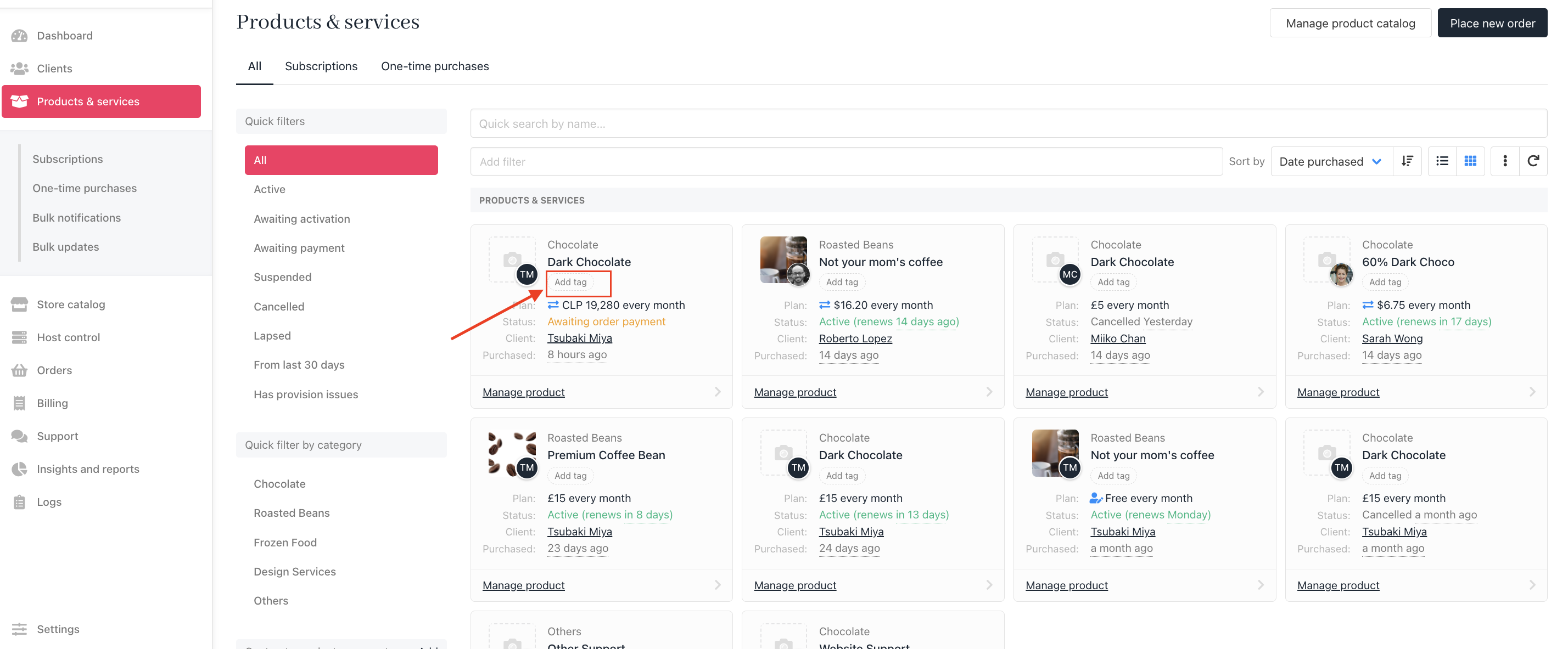Open chevron on Roberto Lopez's card footer
This screenshot has width=1568, height=649.
(x=989, y=392)
